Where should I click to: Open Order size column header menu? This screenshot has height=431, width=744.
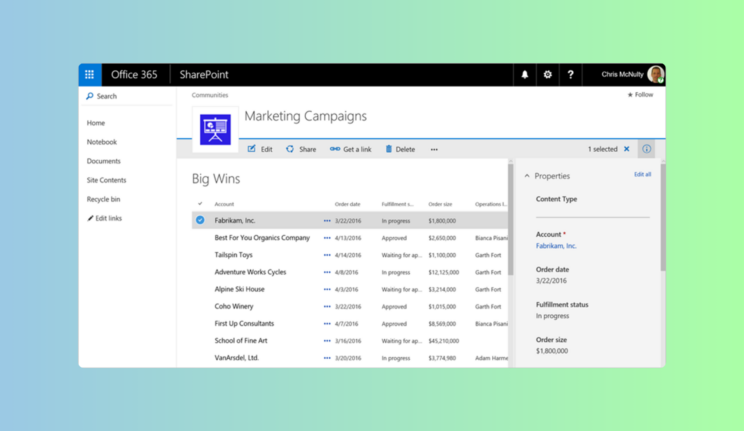[x=440, y=204]
